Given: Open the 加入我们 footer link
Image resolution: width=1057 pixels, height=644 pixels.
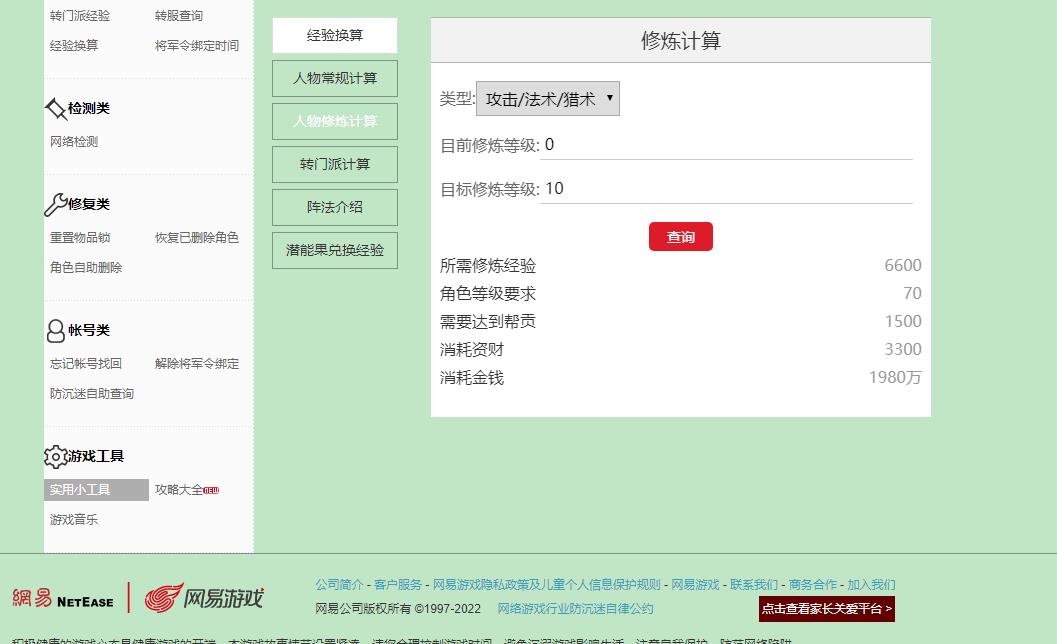Looking at the screenshot, I should point(872,585).
